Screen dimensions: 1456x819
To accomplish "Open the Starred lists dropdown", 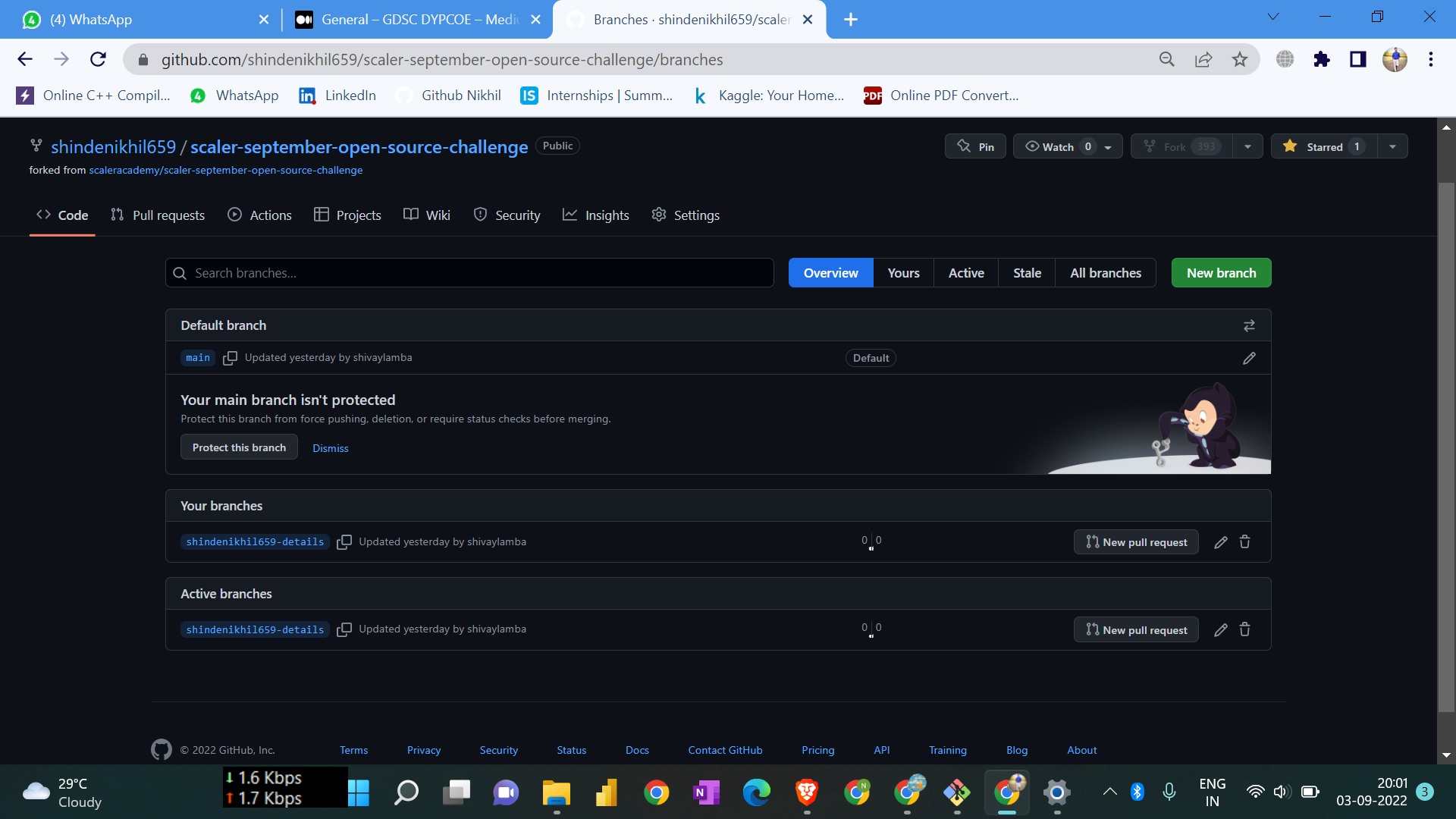I will [1392, 146].
